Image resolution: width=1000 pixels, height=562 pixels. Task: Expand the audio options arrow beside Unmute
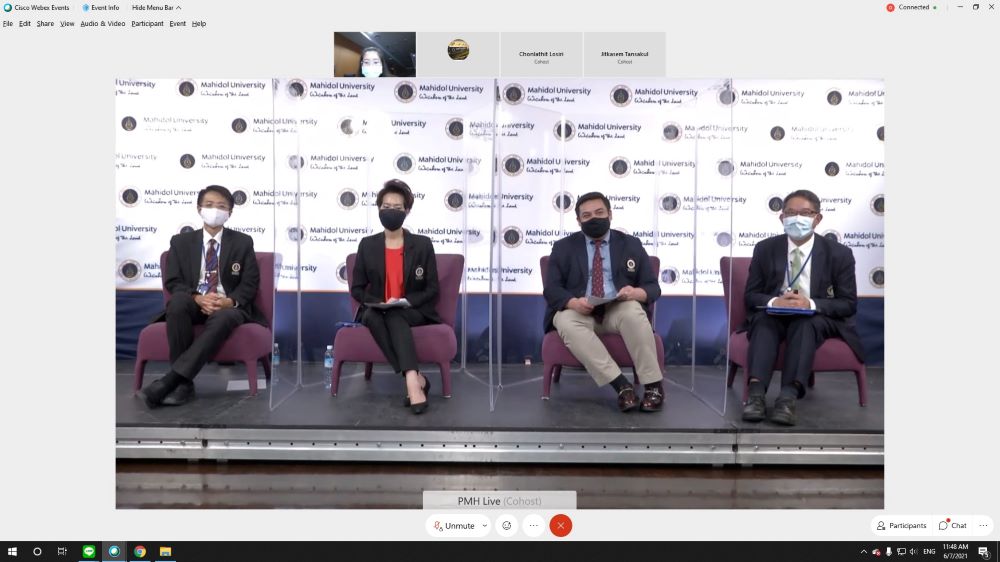485,526
